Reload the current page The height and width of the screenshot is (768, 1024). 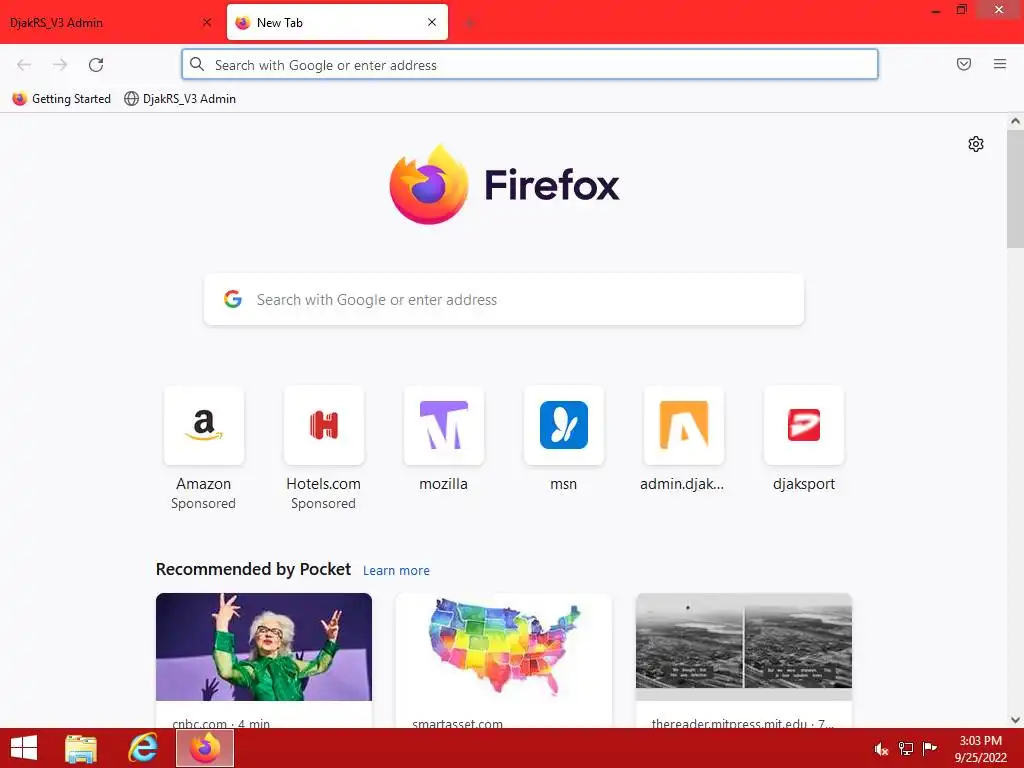(x=96, y=65)
